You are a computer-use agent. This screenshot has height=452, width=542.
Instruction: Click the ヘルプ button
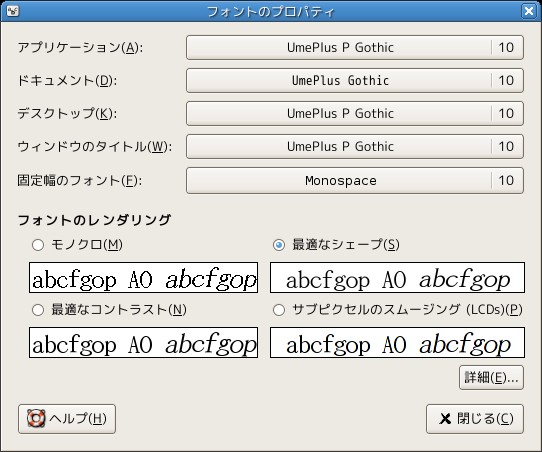pyautogui.click(x=67, y=419)
